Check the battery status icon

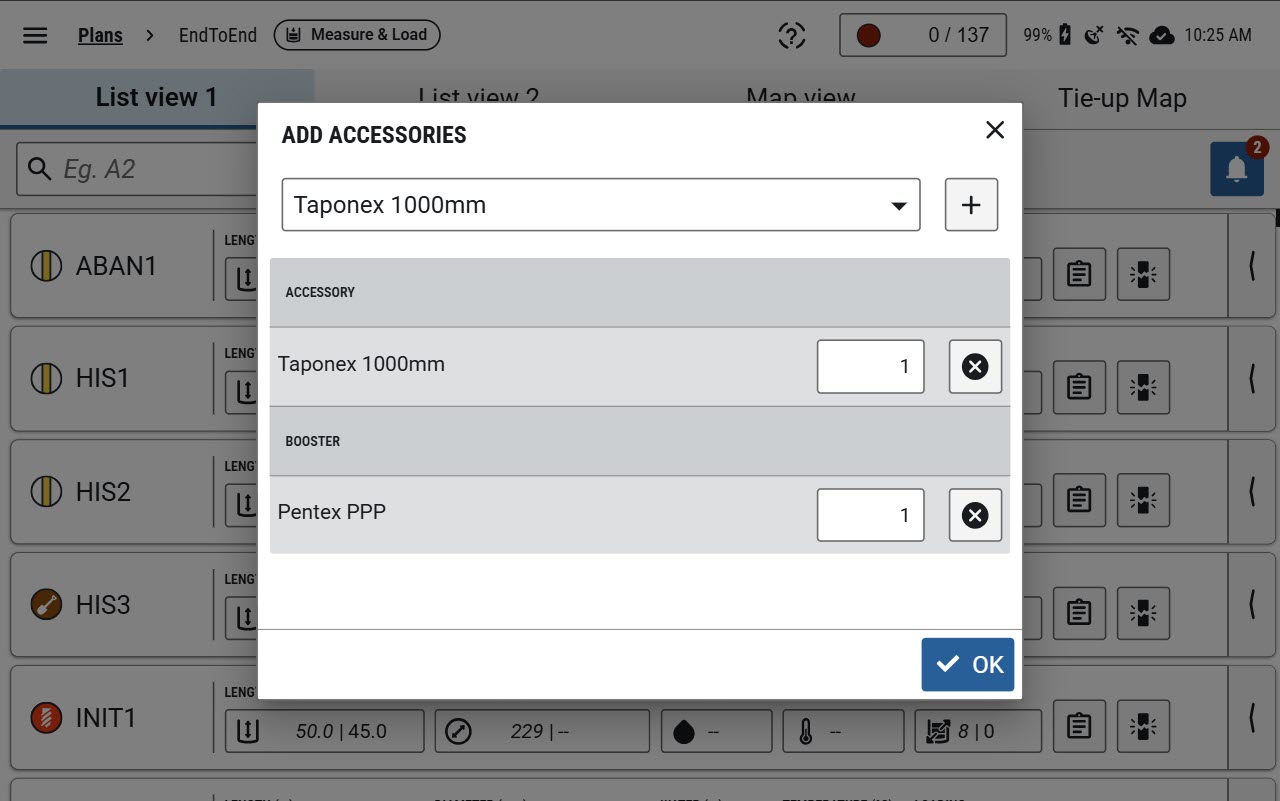pyautogui.click(x=1066, y=35)
